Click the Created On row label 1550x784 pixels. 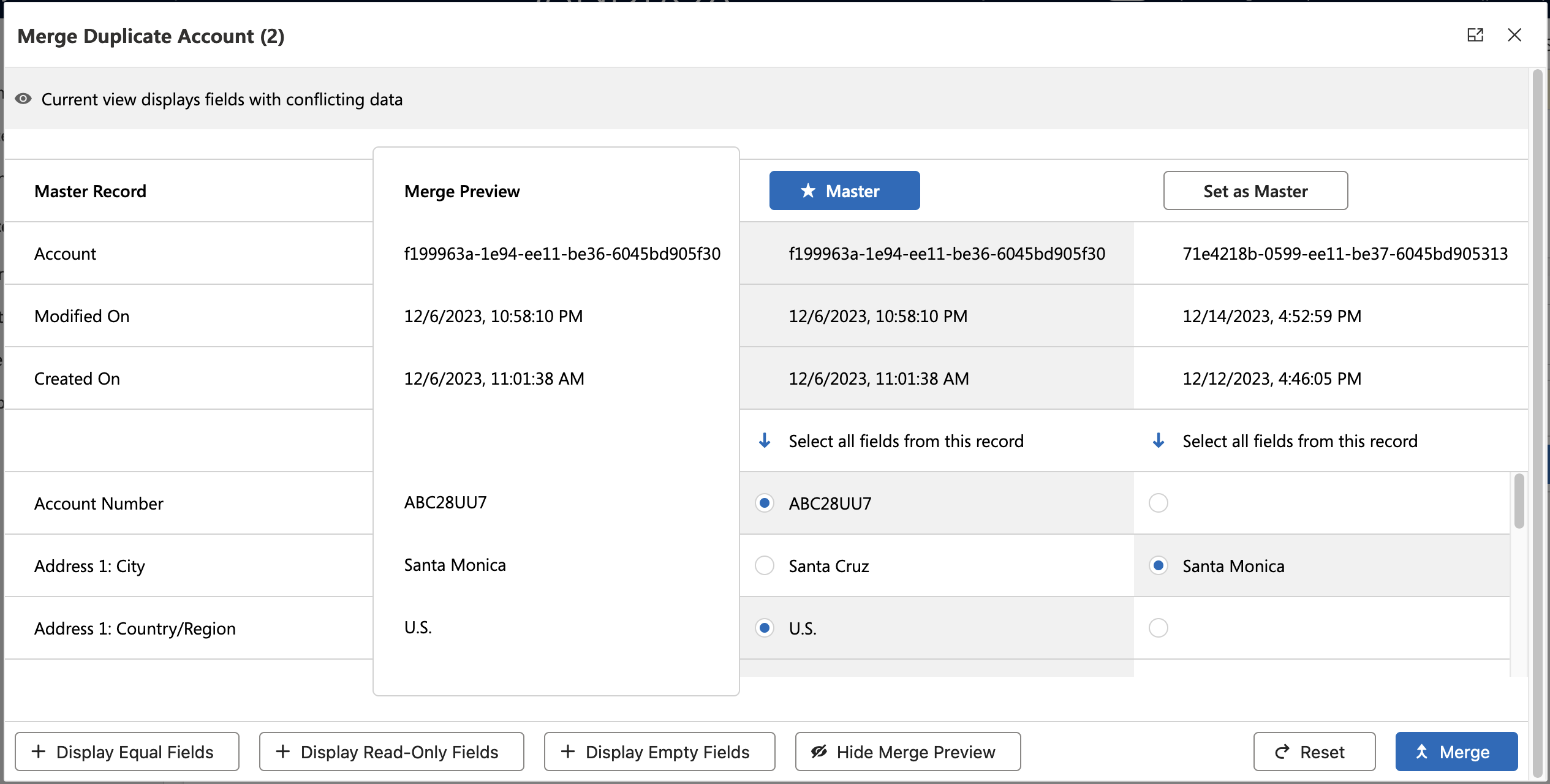click(77, 379)
